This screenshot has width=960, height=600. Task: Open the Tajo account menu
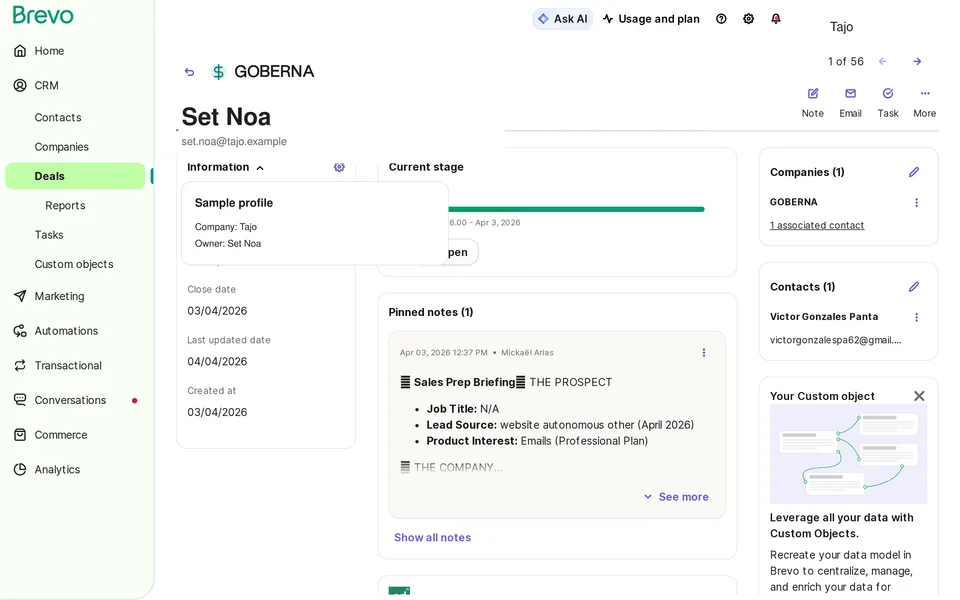point(841,26)
